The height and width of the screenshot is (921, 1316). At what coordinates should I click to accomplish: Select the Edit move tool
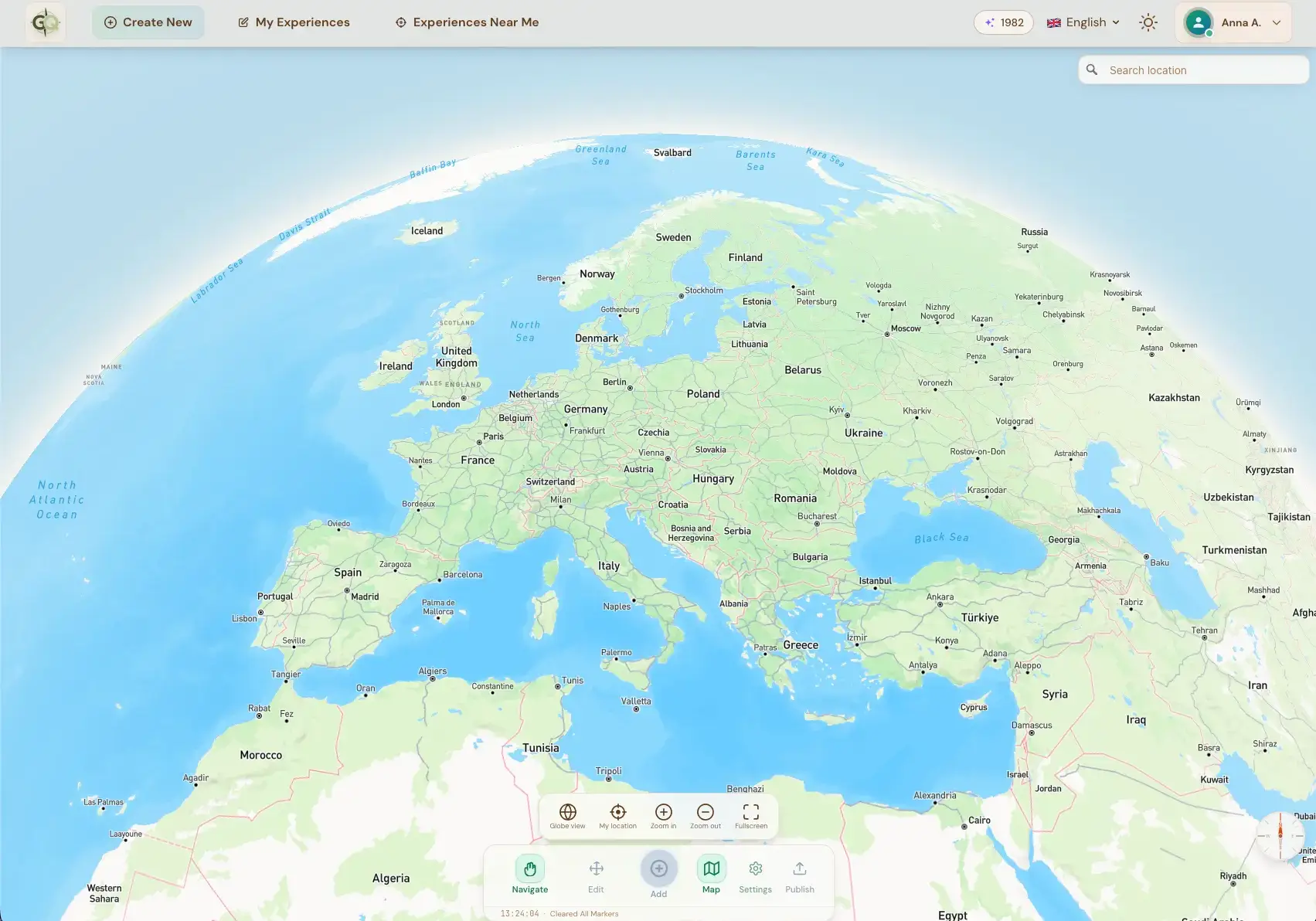pos(595,868)
